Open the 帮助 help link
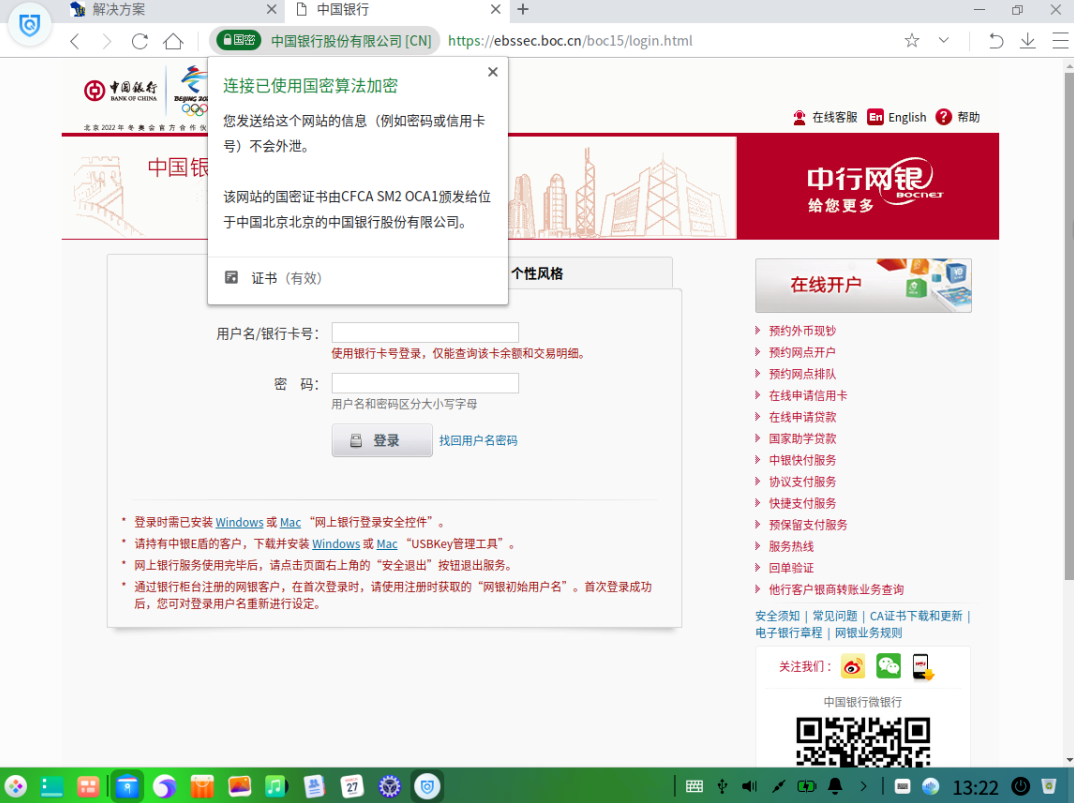This screenshot has height=803, width=1074. (x=958, y=117)
